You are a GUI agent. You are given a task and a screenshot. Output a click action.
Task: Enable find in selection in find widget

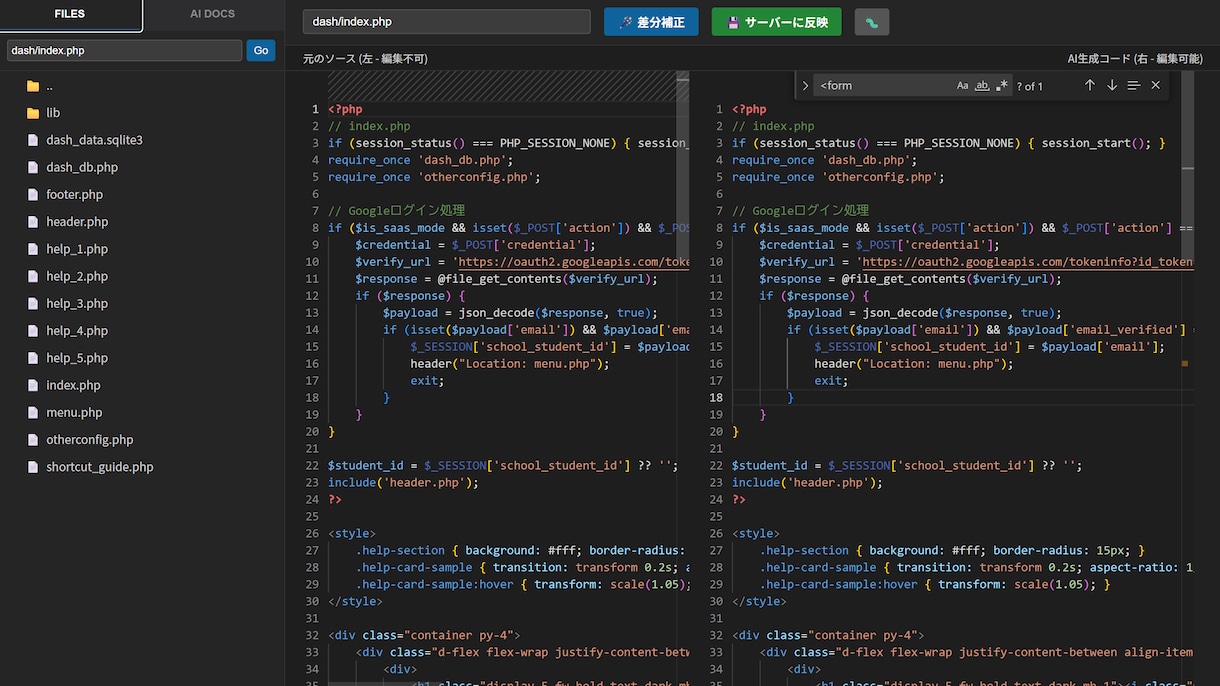click(x=1134, y=86)
